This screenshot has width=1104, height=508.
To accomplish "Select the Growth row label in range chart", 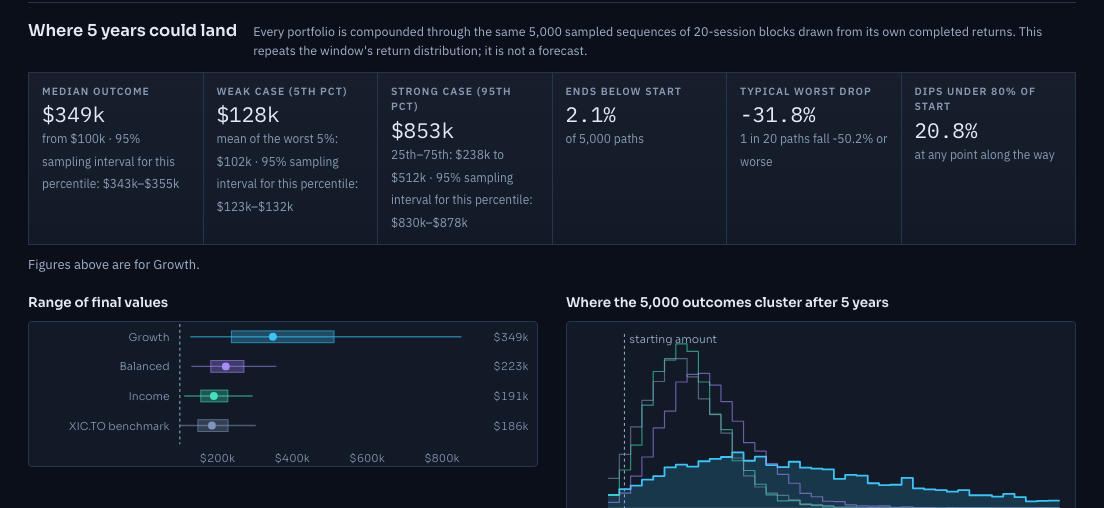I will click(x=149, y=337).
